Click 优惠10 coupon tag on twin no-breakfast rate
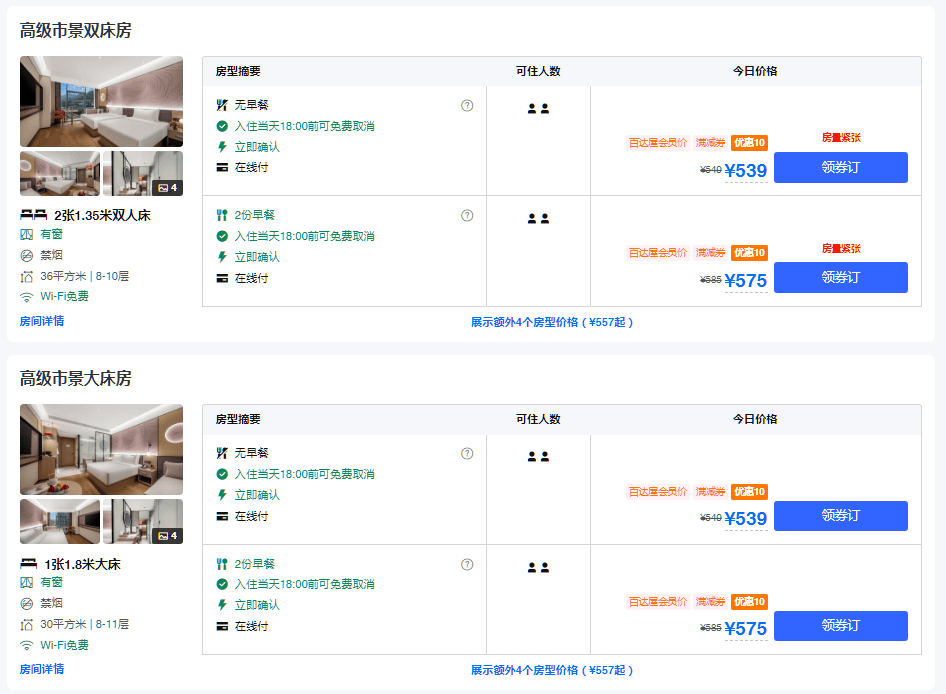Image resolution: width=946 pixels, height=694 pixels. tap(749, 142)
